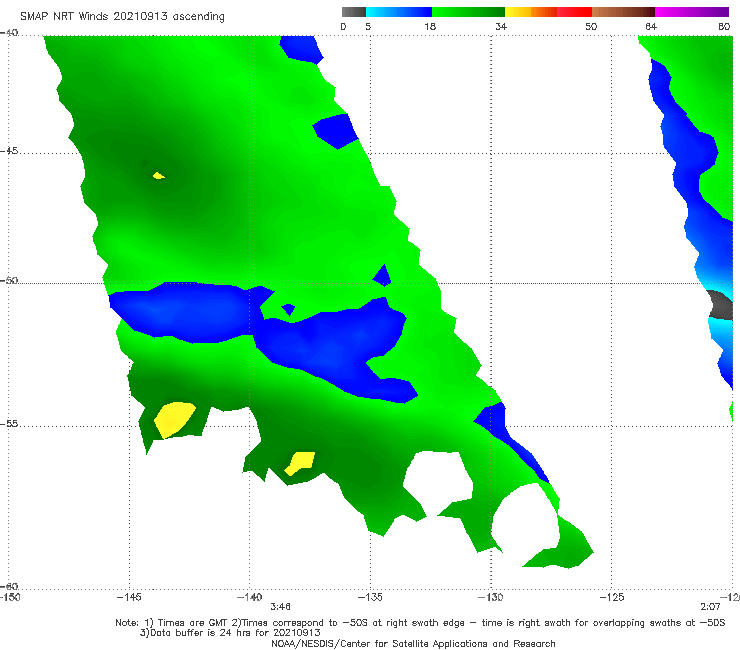The image size is (740, 650).
Task: Click the latitude label "-40"
Action: (x=9, y=33)
